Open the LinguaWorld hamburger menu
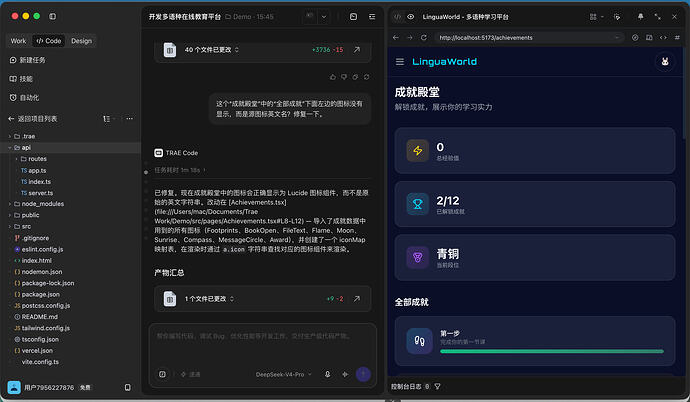The image size is (690, 402). (400, 62)
